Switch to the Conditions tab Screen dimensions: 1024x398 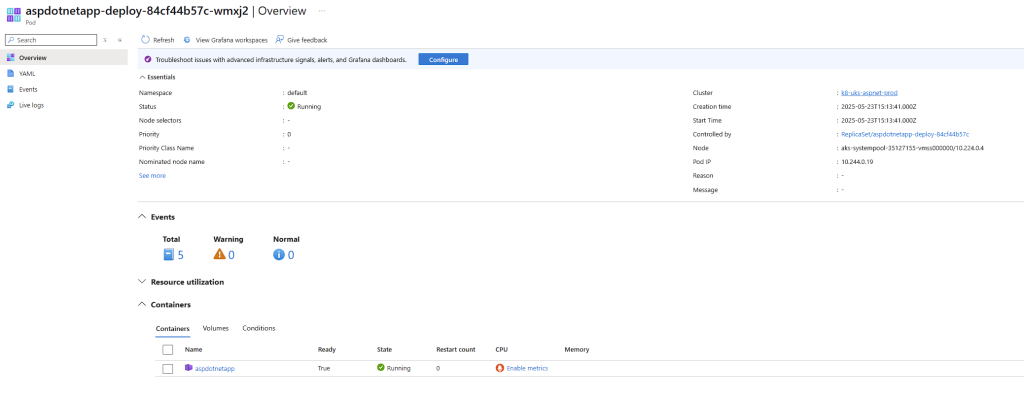259,328
